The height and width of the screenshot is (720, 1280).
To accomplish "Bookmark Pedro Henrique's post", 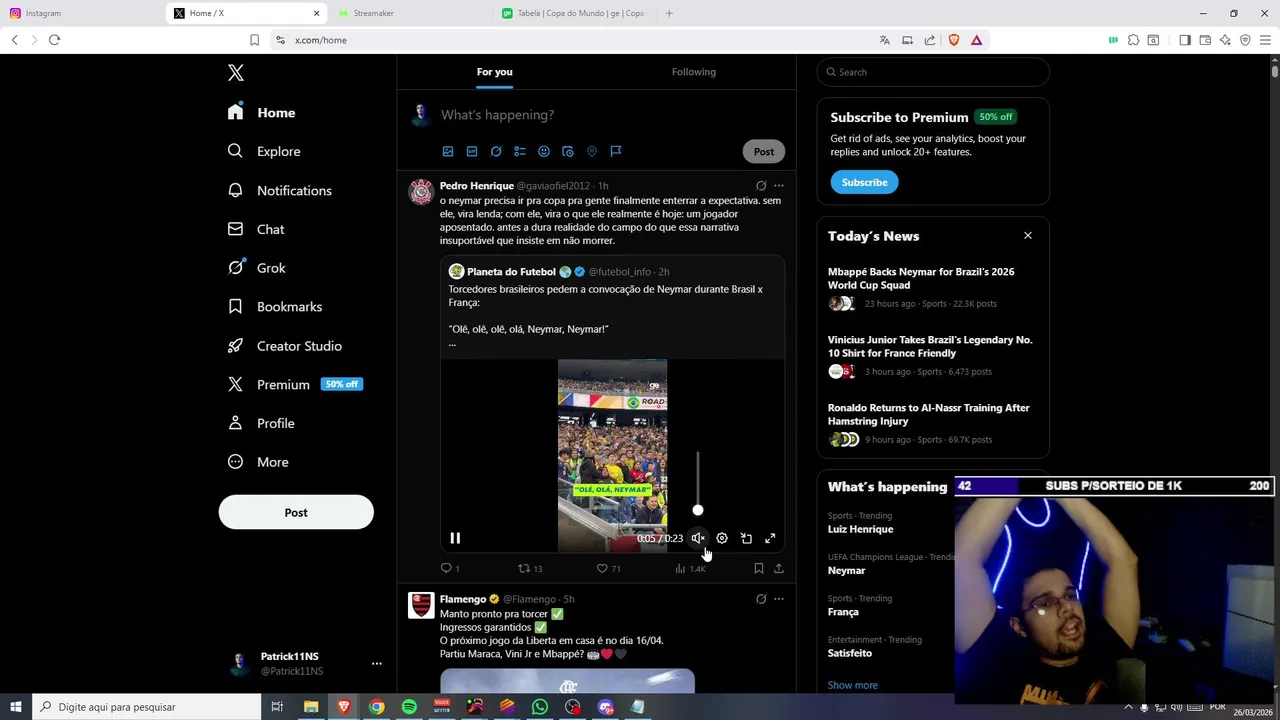I will (x=759, y=568).
